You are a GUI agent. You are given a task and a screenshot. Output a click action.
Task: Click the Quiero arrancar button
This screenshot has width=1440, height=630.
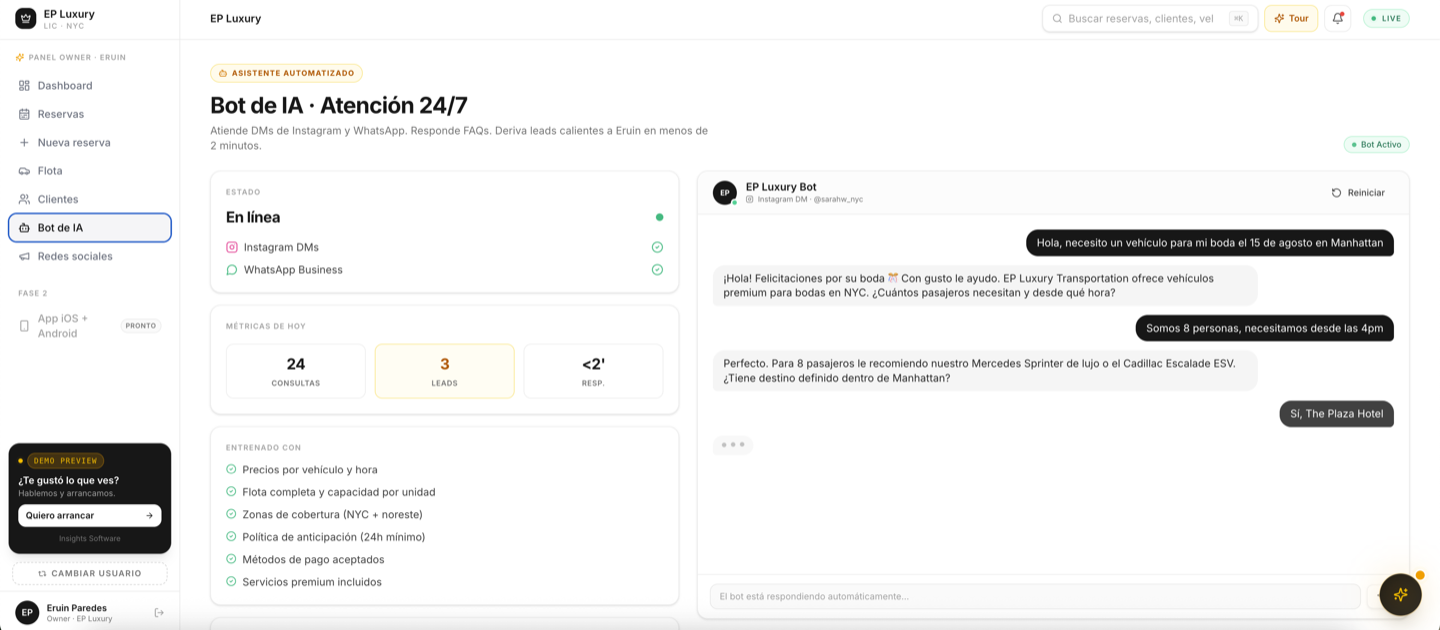pyautogui.click(x=90, y=516)
